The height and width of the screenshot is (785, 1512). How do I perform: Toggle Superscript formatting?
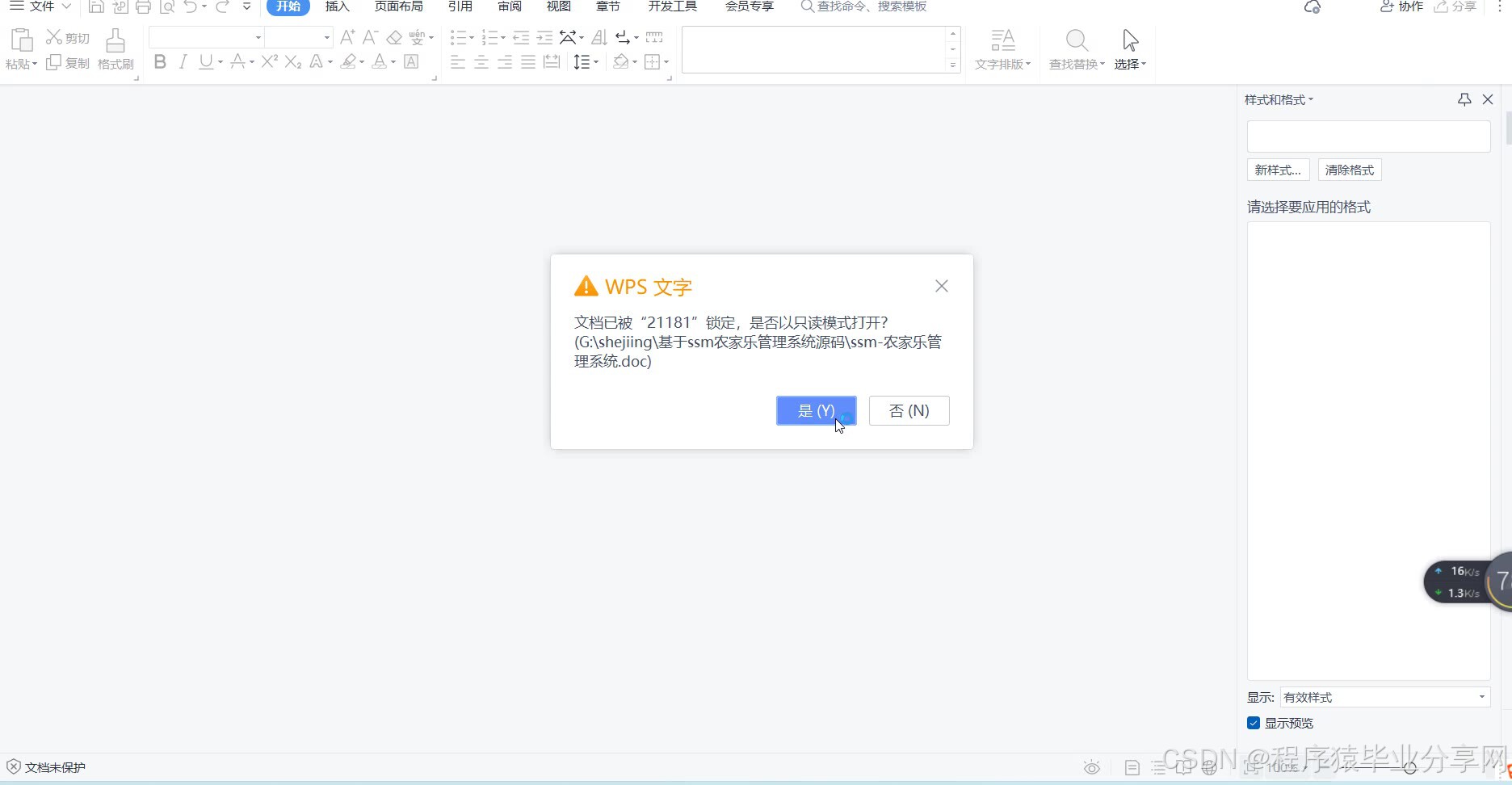coord(269,62)
